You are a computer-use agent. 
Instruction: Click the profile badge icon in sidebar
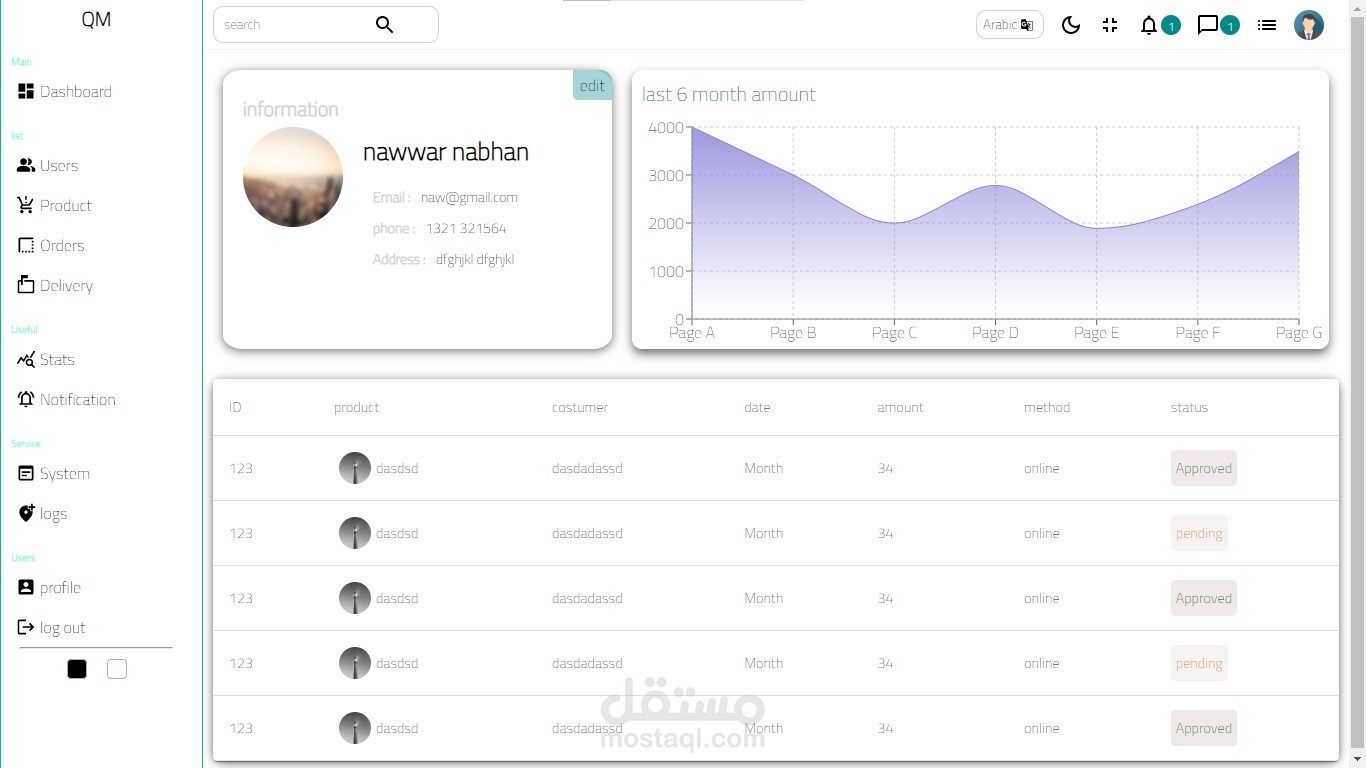coord(26,587)
